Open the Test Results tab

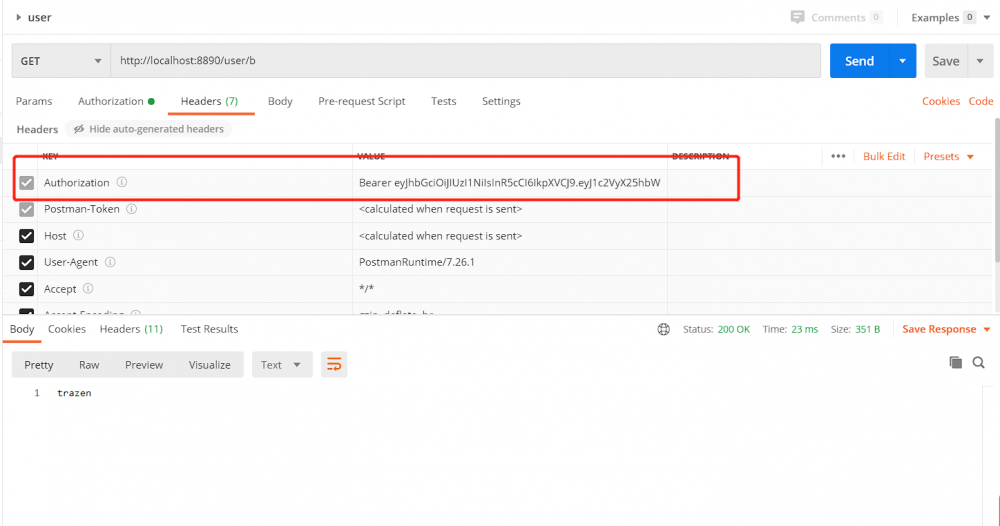pyautogui.click(x=209, y=329)
